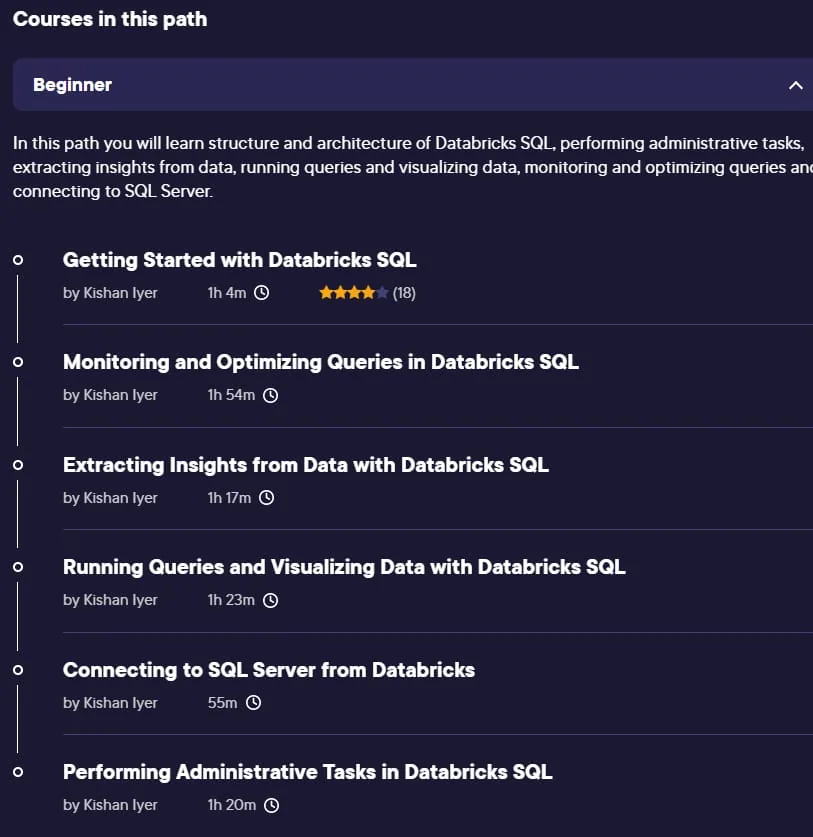Click the 55m duration text
This screenshot has height=837, width=813.
coord(223,702)
